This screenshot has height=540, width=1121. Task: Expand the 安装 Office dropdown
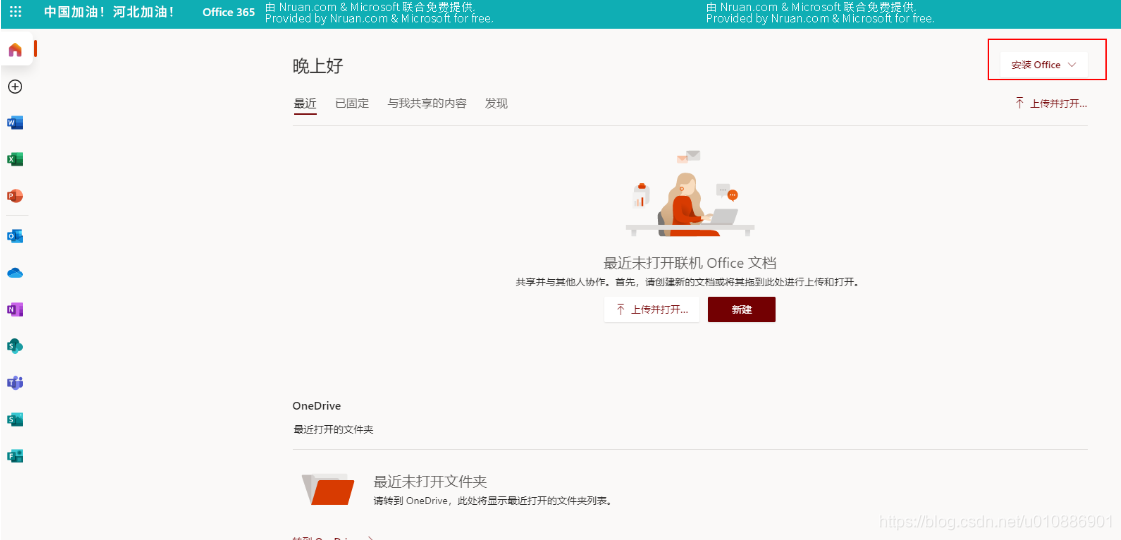click(x=1044, y=65)
